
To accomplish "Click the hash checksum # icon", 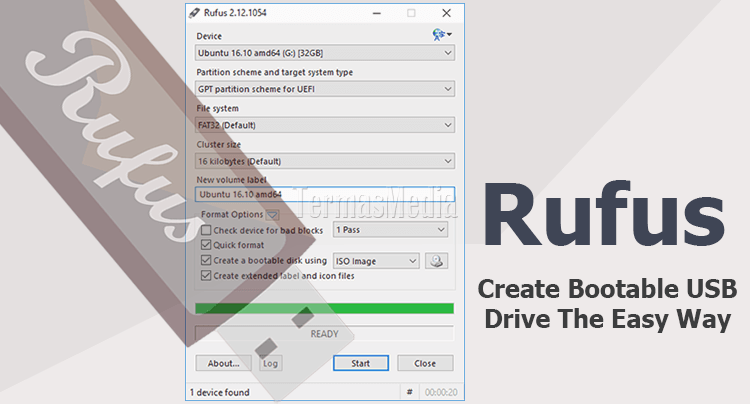I will (409, 392).
